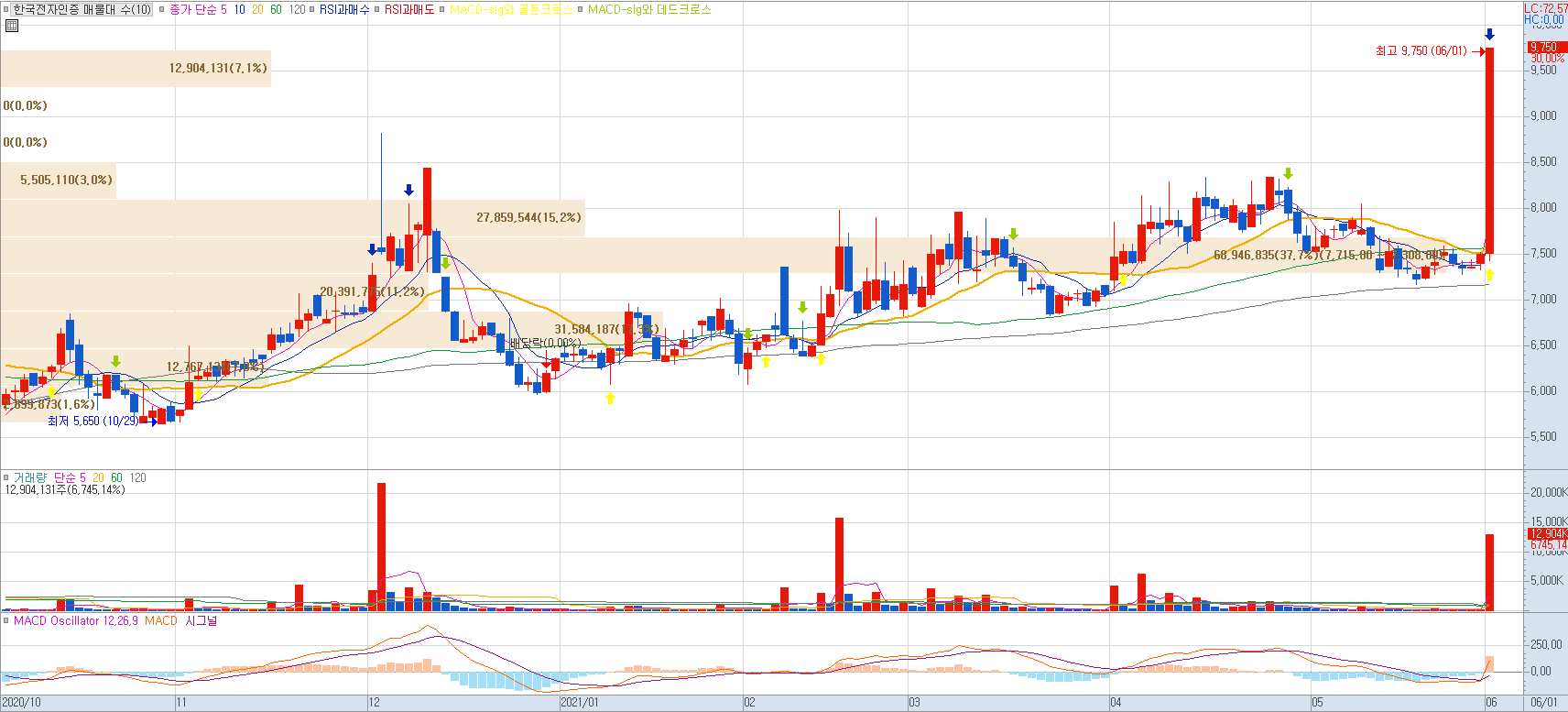
Task: Toggle marker square beside 한국전자인증 매물대
Action: tap(5, 10)
